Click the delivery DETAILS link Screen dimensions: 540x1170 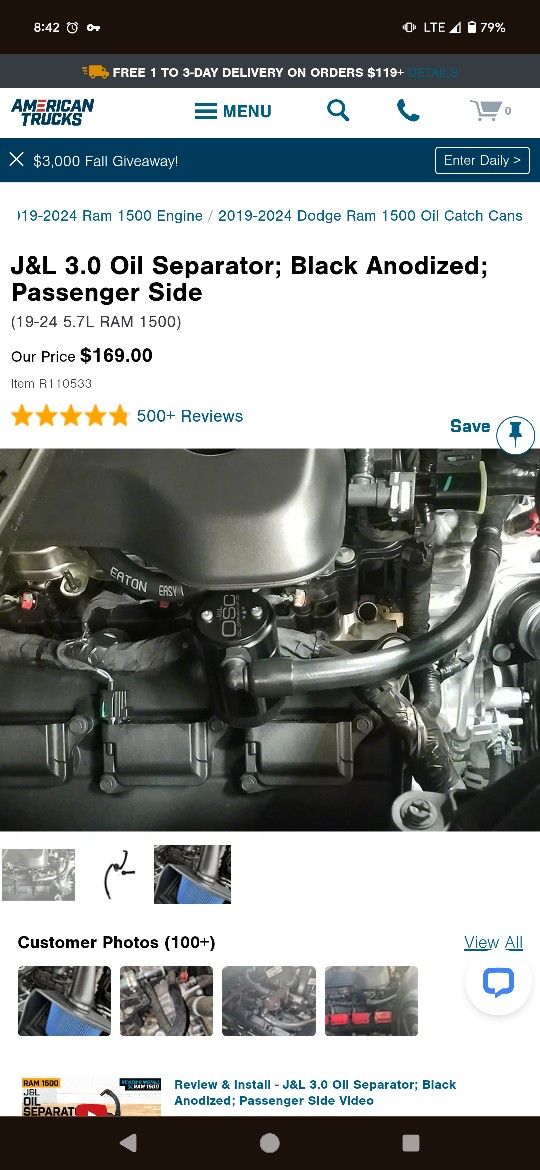pyautogui.click(x=433, y=72)
